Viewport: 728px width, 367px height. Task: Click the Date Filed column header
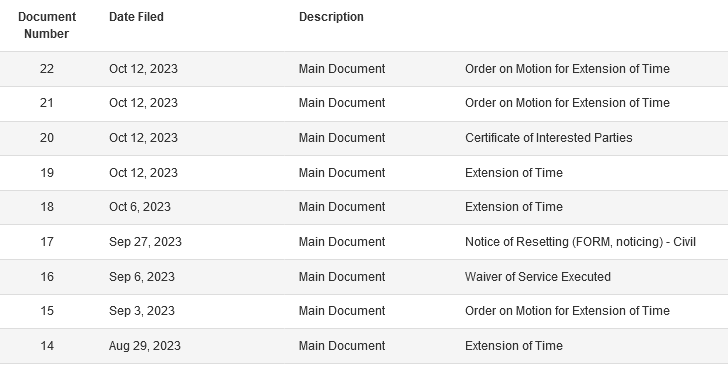[136, 17]
